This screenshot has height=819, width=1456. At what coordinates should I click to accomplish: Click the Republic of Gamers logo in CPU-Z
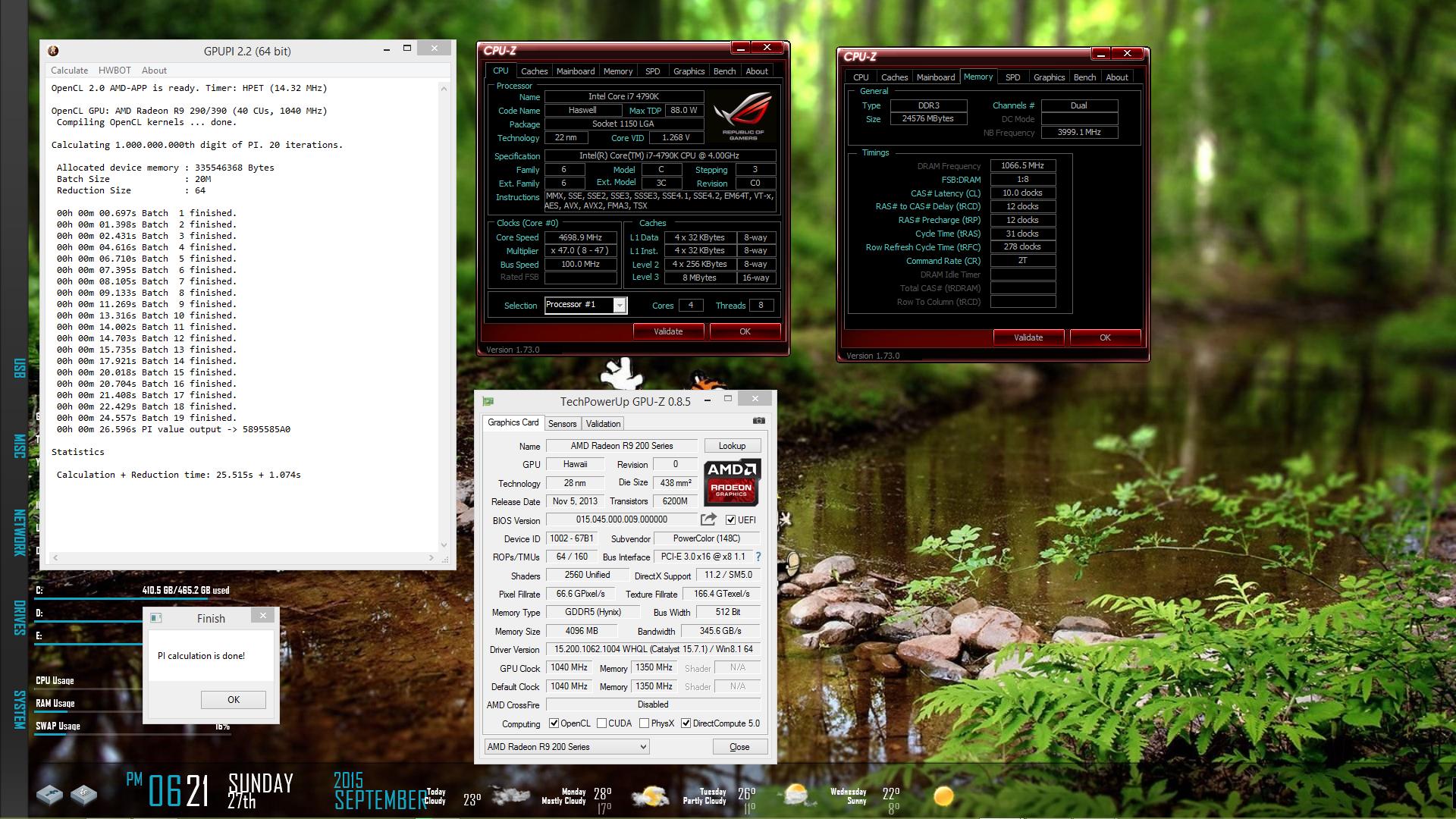pyautogui.click(x=743, y=116)
